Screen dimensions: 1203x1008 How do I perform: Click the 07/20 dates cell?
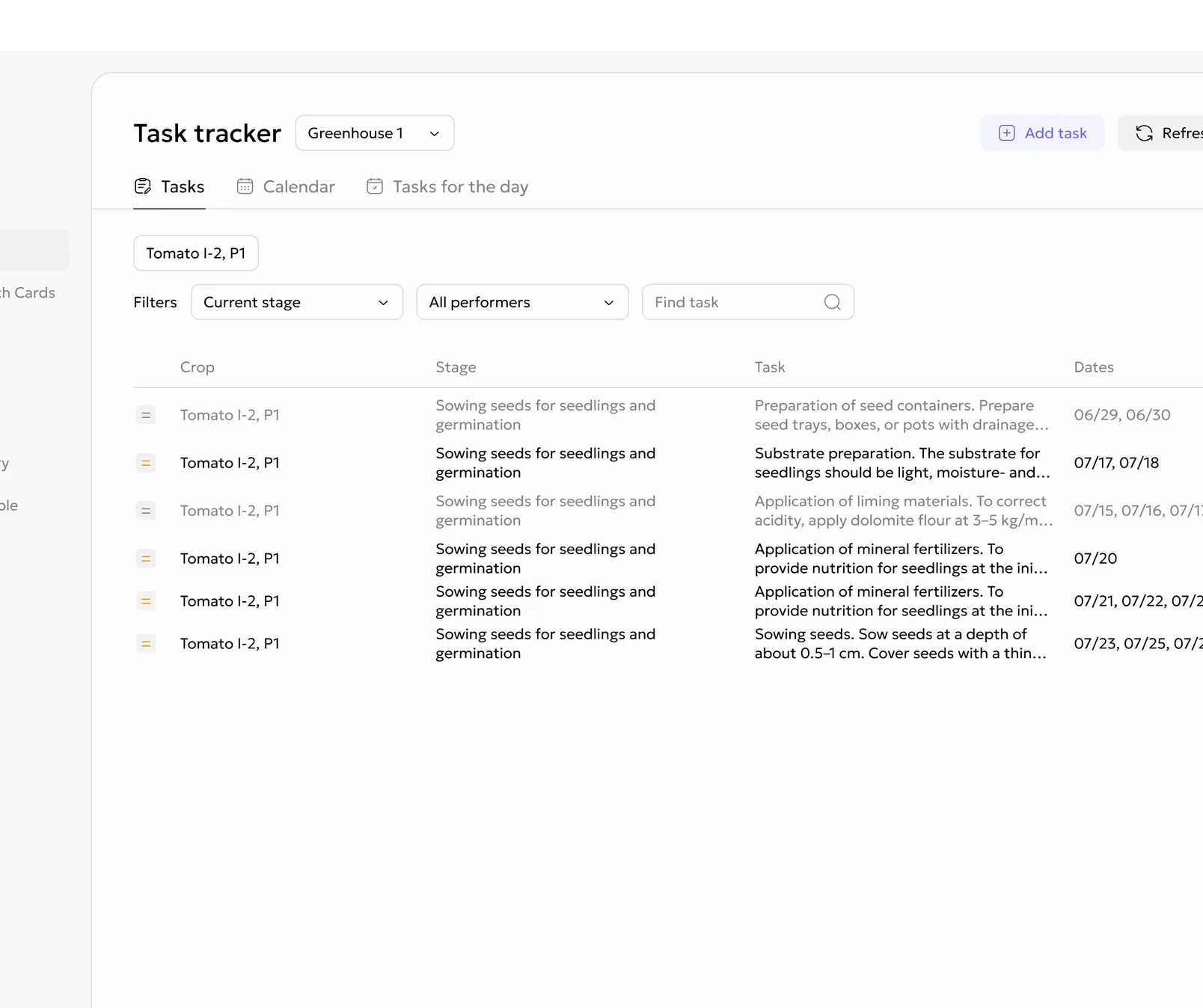1095,559
